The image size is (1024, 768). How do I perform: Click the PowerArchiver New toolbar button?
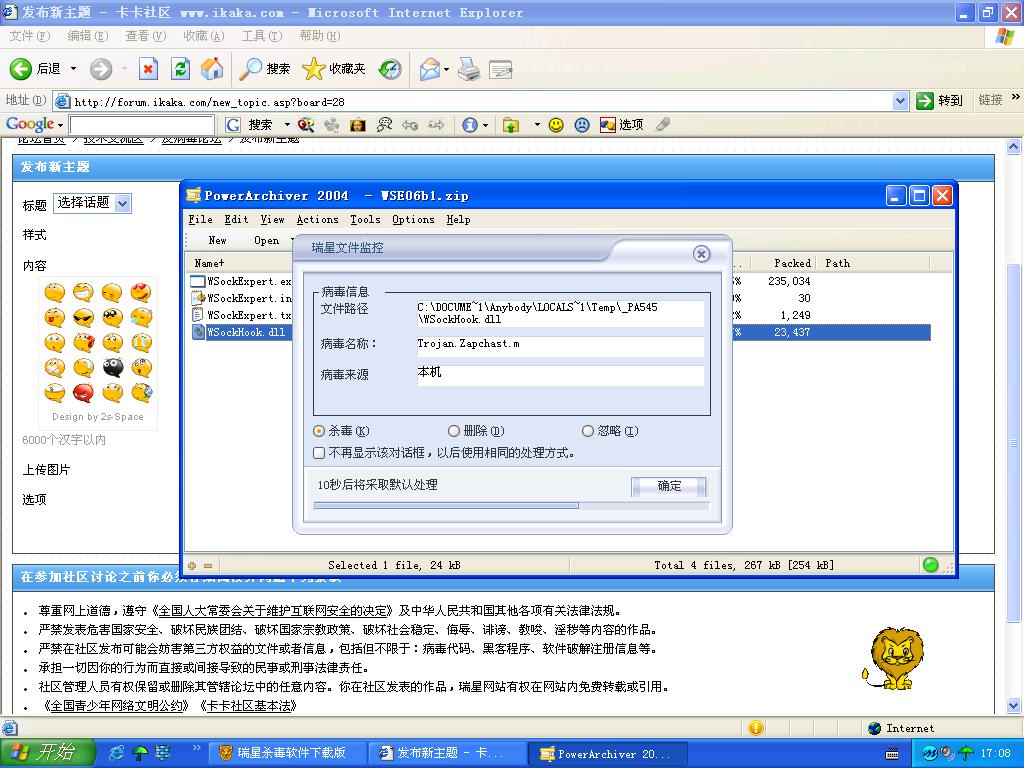tap(217, 240)
